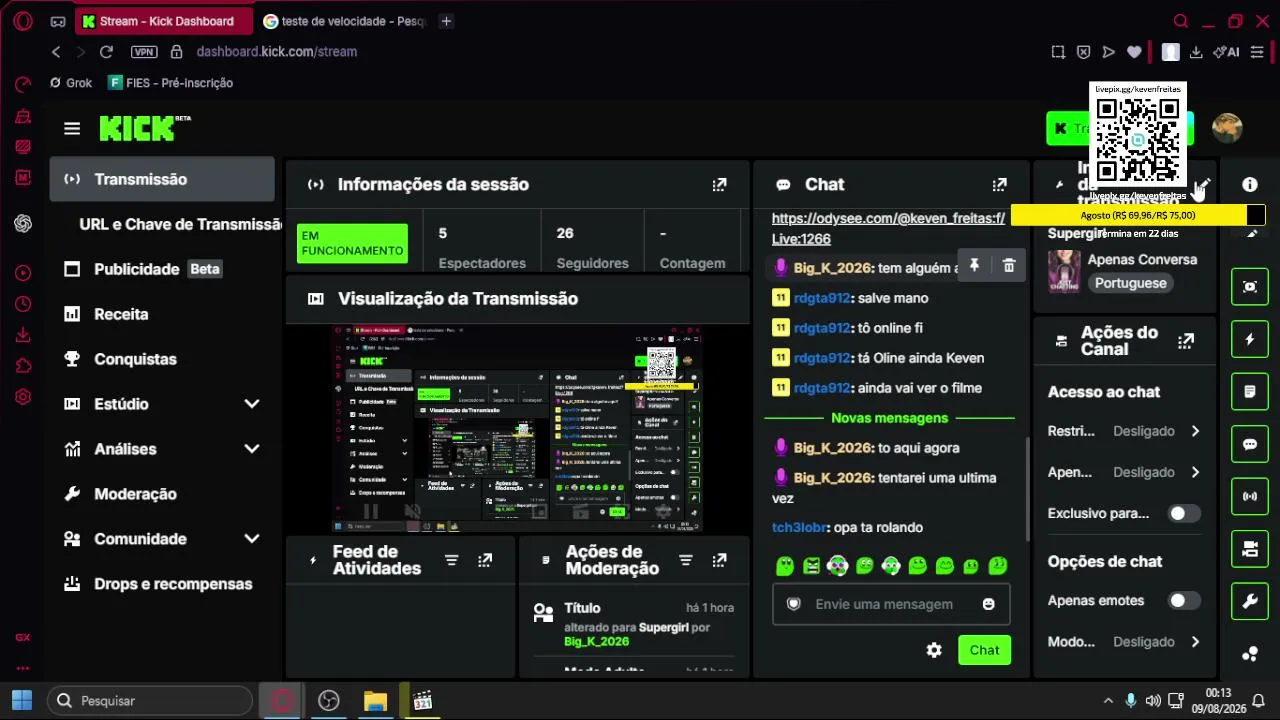The width and height of the screenshot is (1280, 720).
Task: Toggle the Exclusivo para... switch
Action: pyautogui.click(x=1184, y=513)
